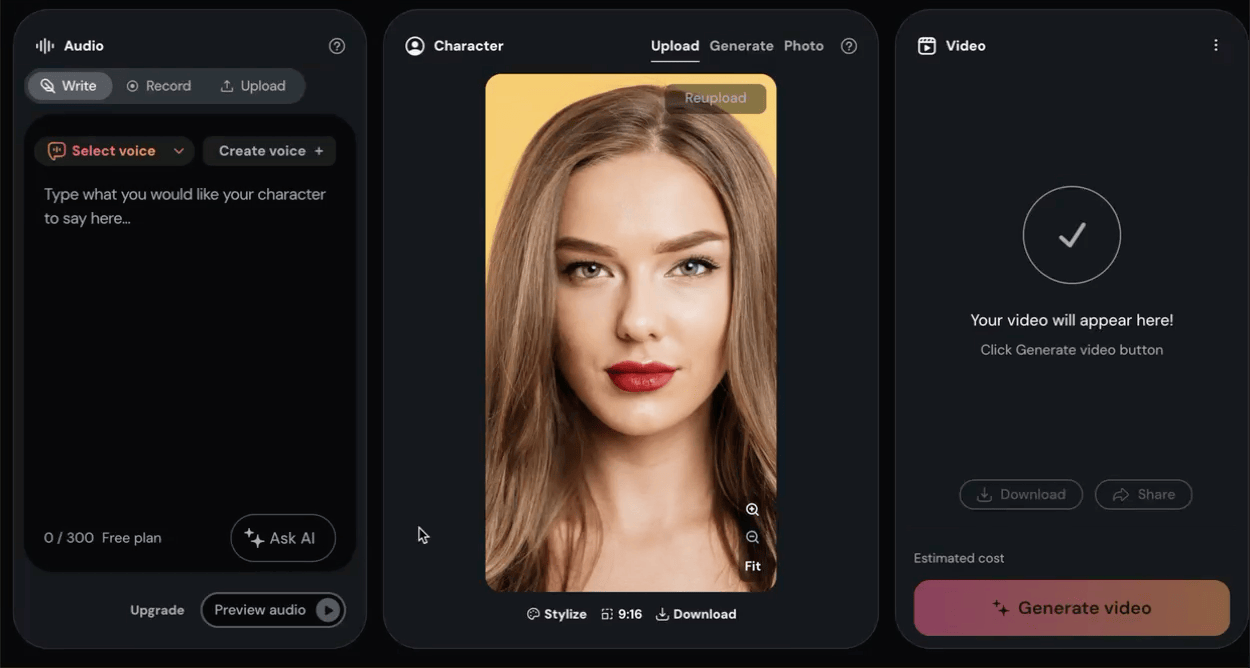Select the Character Upload tab
The image size is (1250, 668).
point(675,46)
